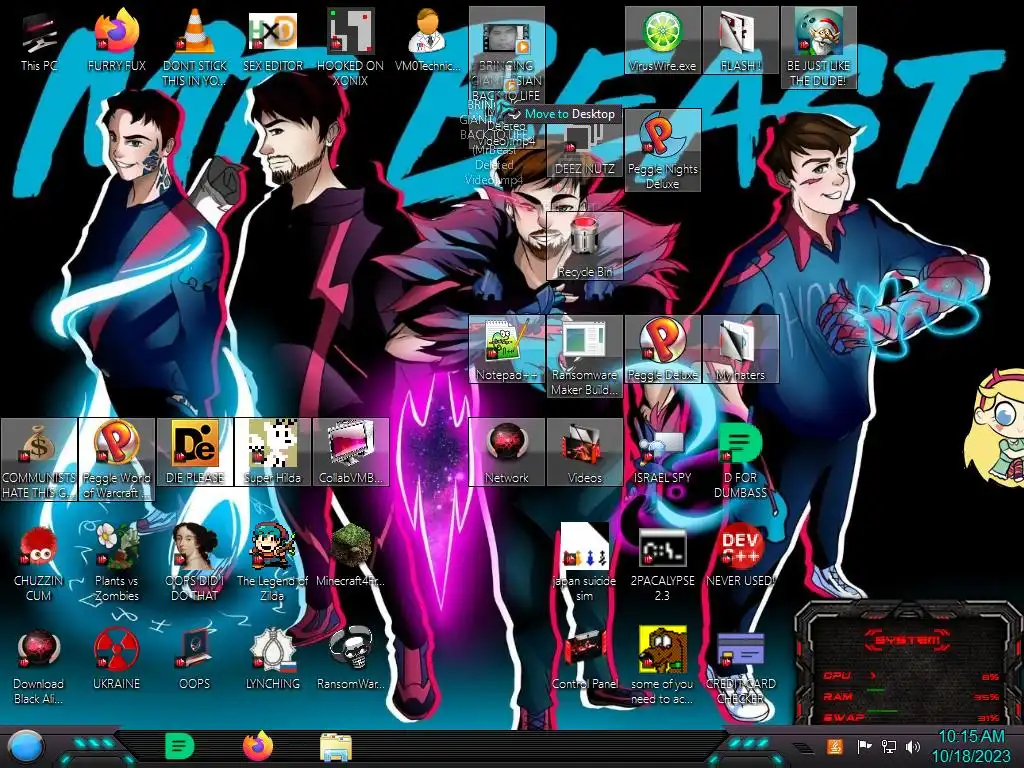Screen dimensions: 1024x768
Task: Open the network tray icon
Action: pyautogui.click(x=889, y=746)
